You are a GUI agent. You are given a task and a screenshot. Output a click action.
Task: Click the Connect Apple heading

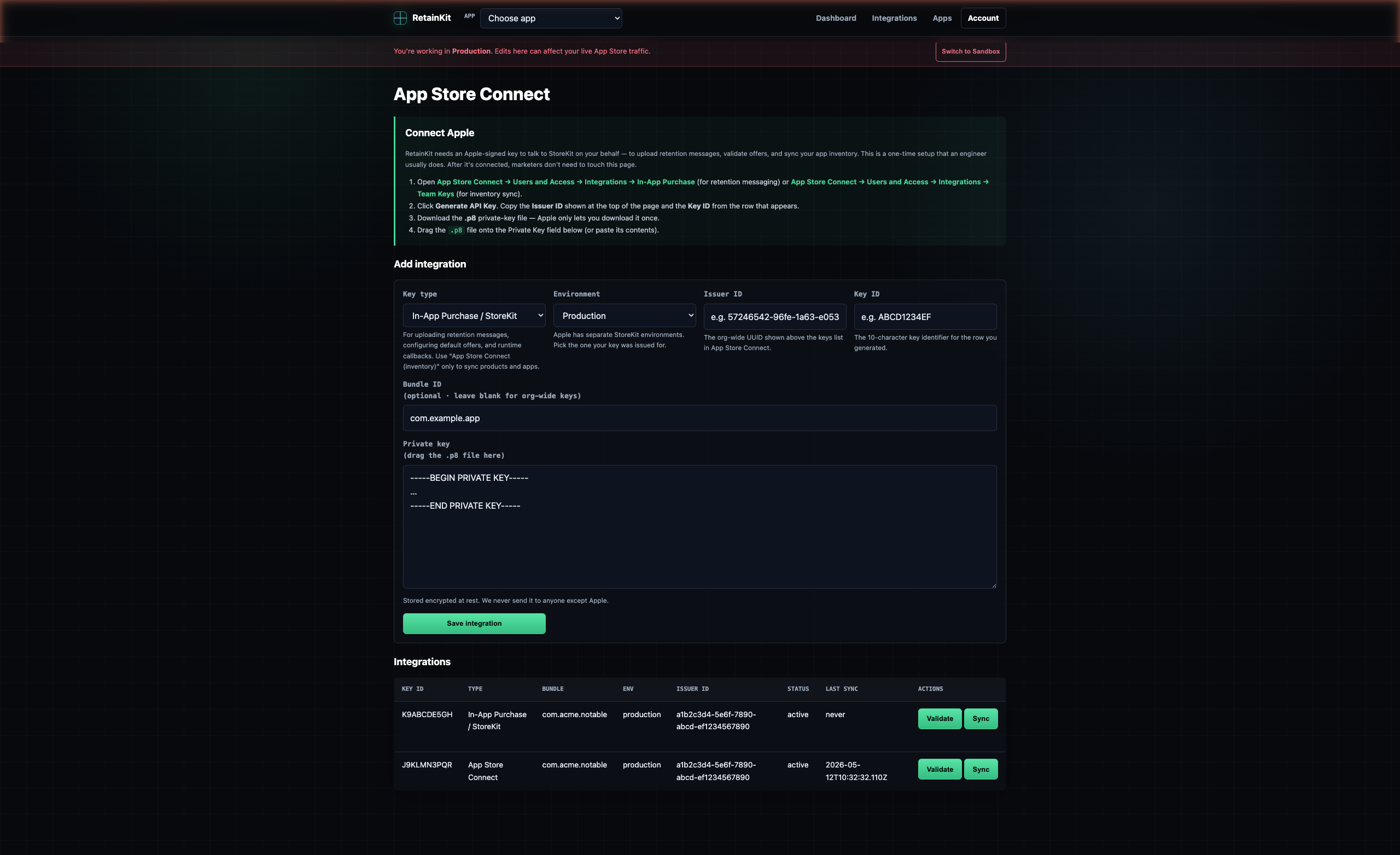pos(439,132)
